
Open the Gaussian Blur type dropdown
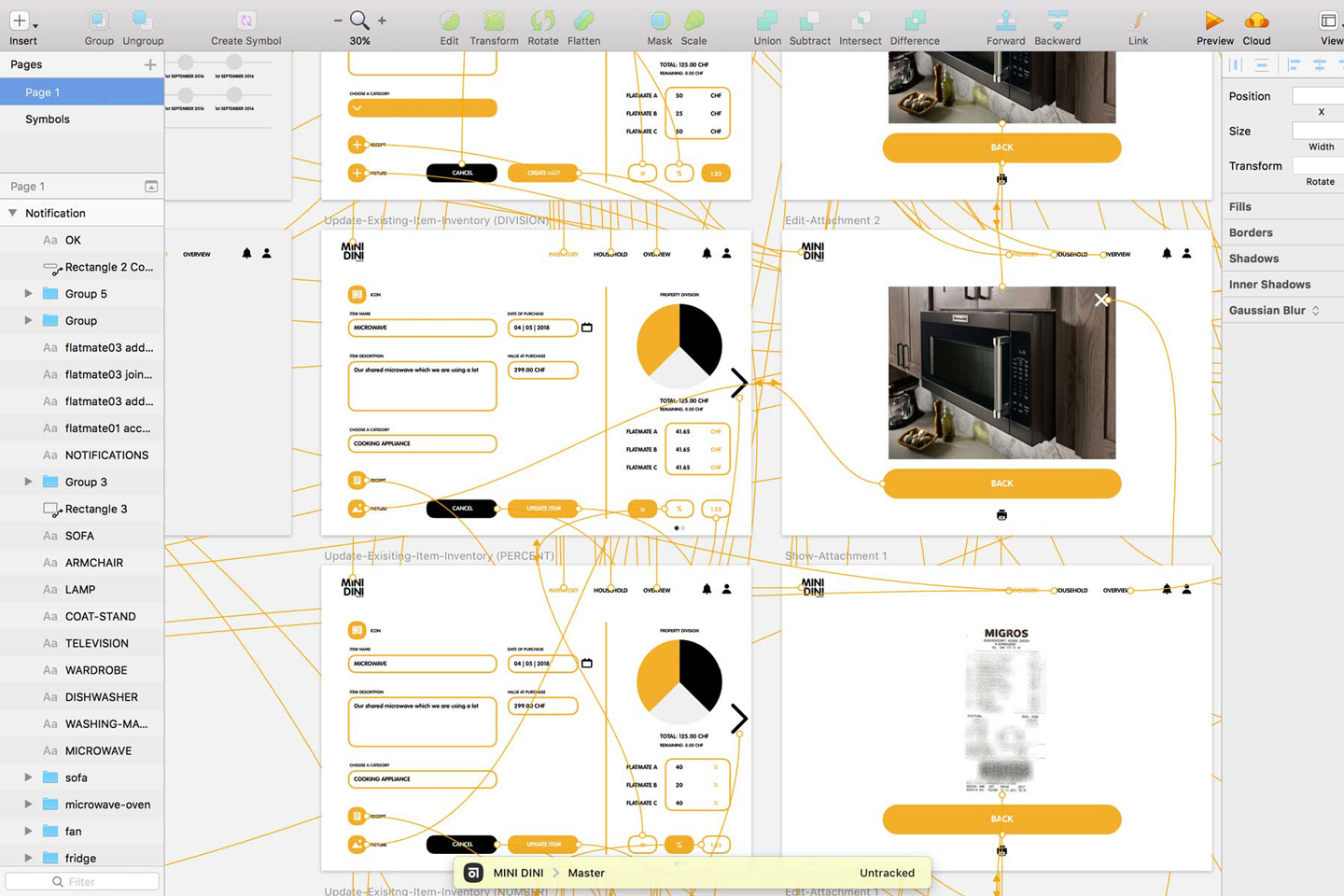pos(1316,311)
